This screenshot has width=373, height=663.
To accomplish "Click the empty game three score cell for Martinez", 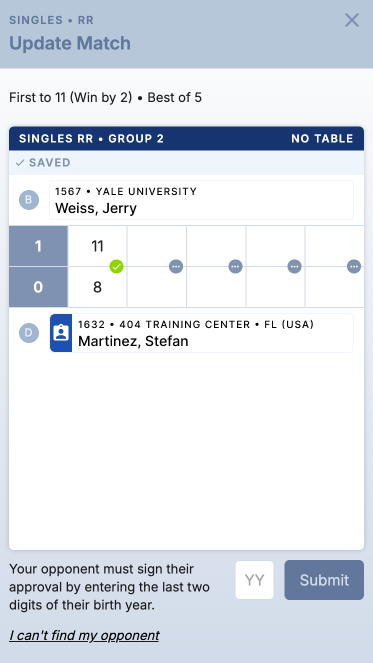I will 216,287.
